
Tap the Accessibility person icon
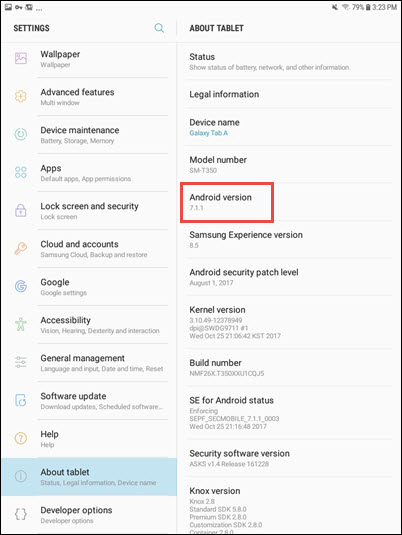click(x=21, y=324)
